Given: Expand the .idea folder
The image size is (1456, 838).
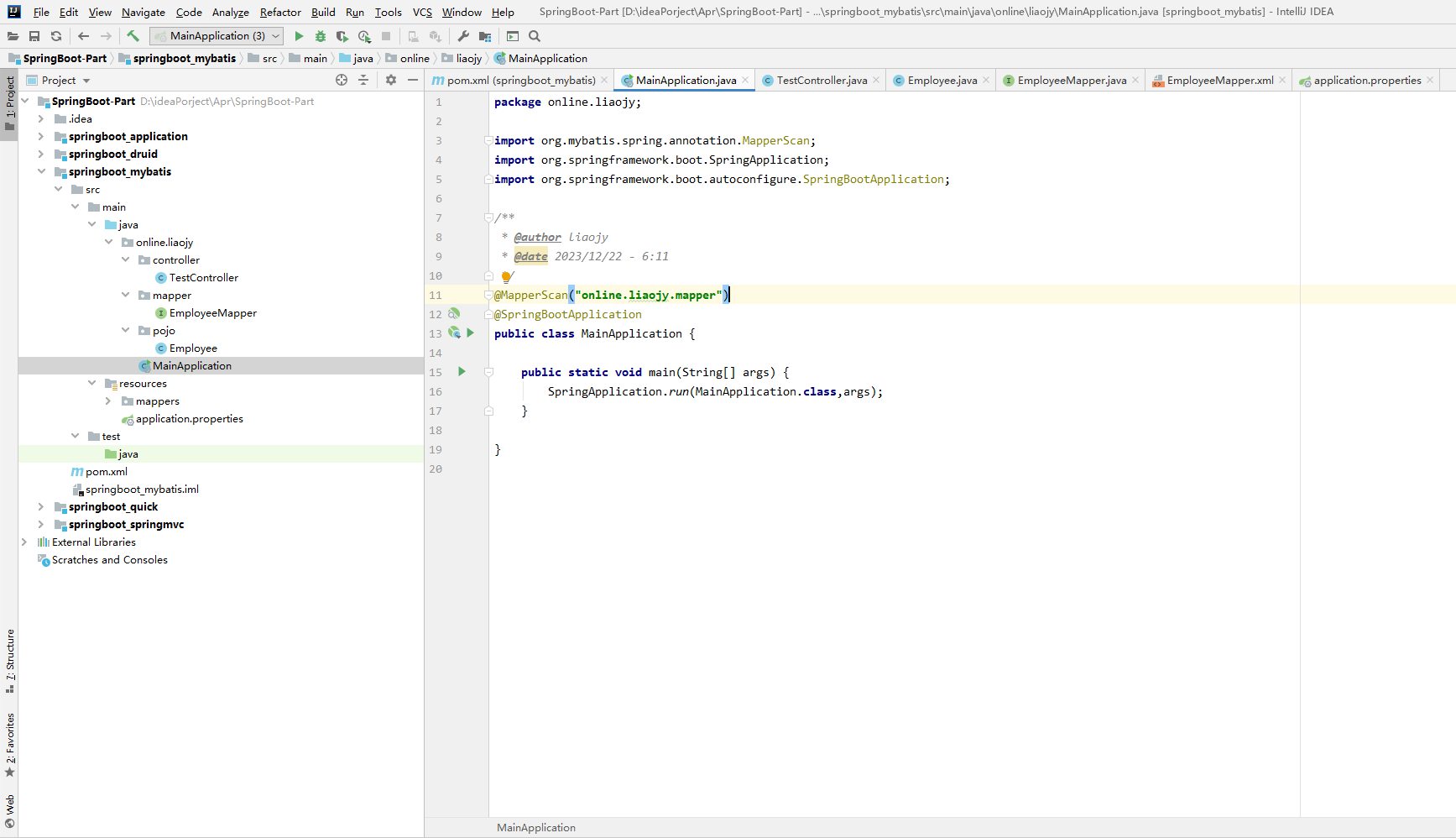Looking at the screenshot, I should coord(41,119).
